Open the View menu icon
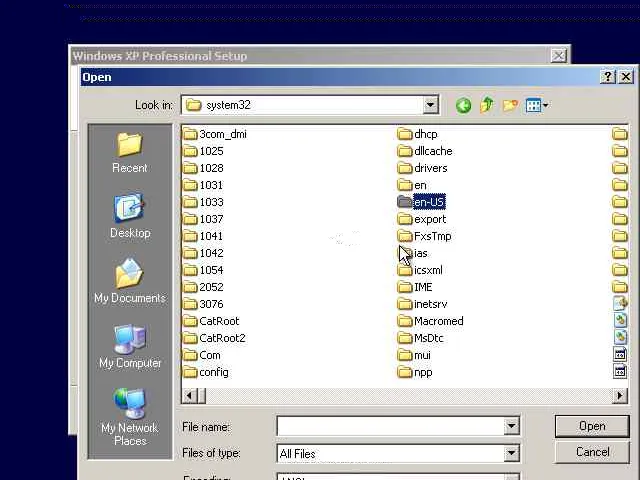This screenshot has height=480, width=640. [537, 106]
